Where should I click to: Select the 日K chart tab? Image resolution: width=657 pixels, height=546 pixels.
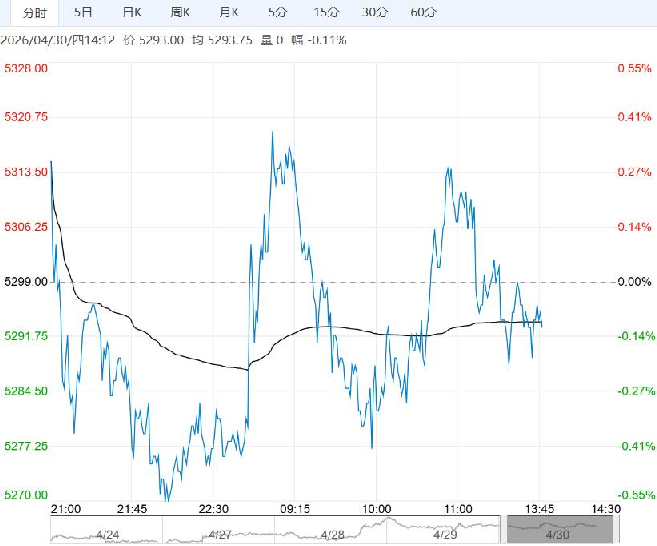[x=132, y=12]
